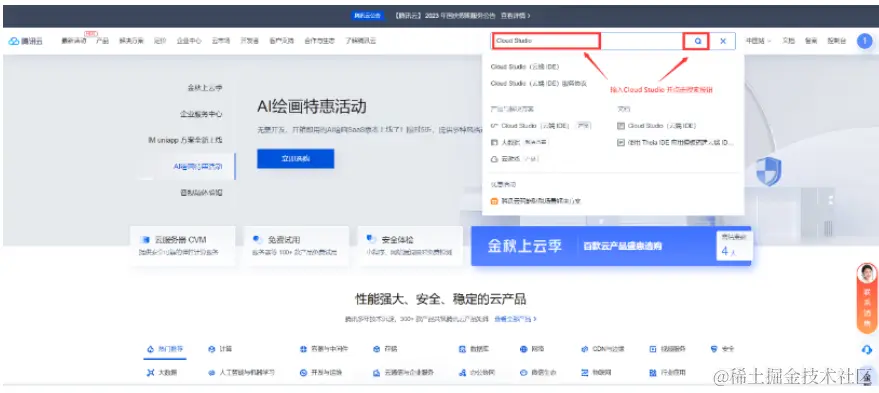
Task: Open the 开发者 nav item
Action: 249,41
